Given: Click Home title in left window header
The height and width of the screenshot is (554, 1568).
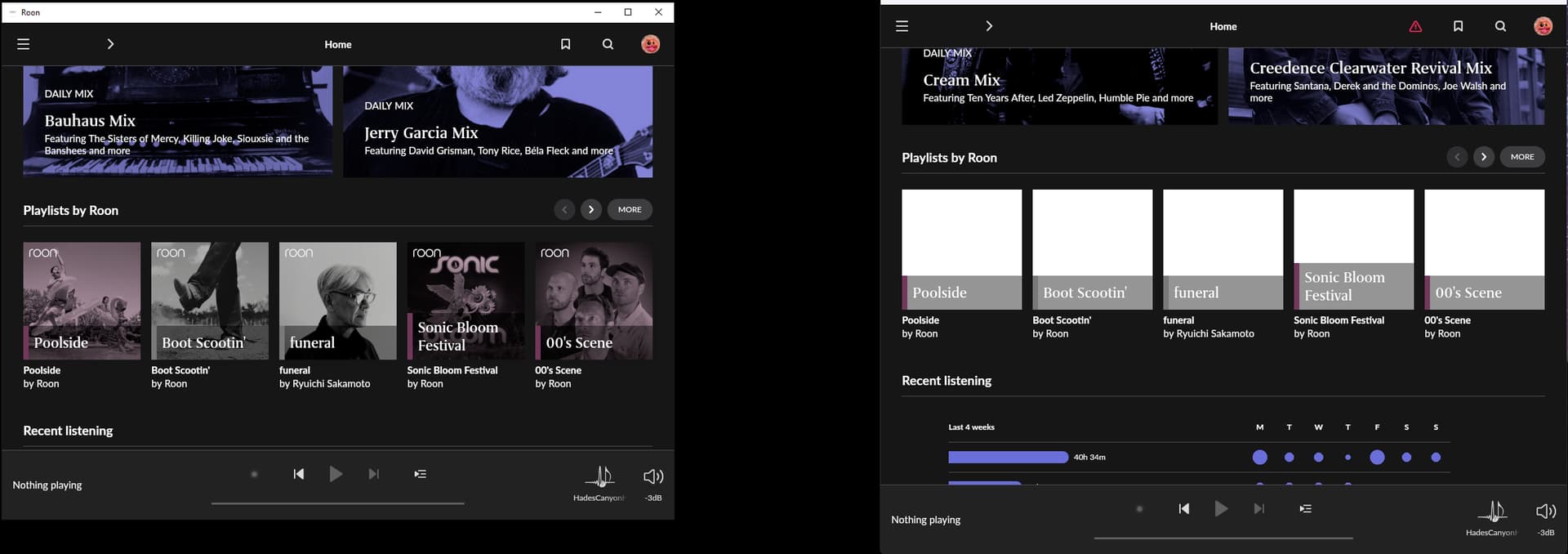Looking at the screenshot, I should tap(338, 44).
